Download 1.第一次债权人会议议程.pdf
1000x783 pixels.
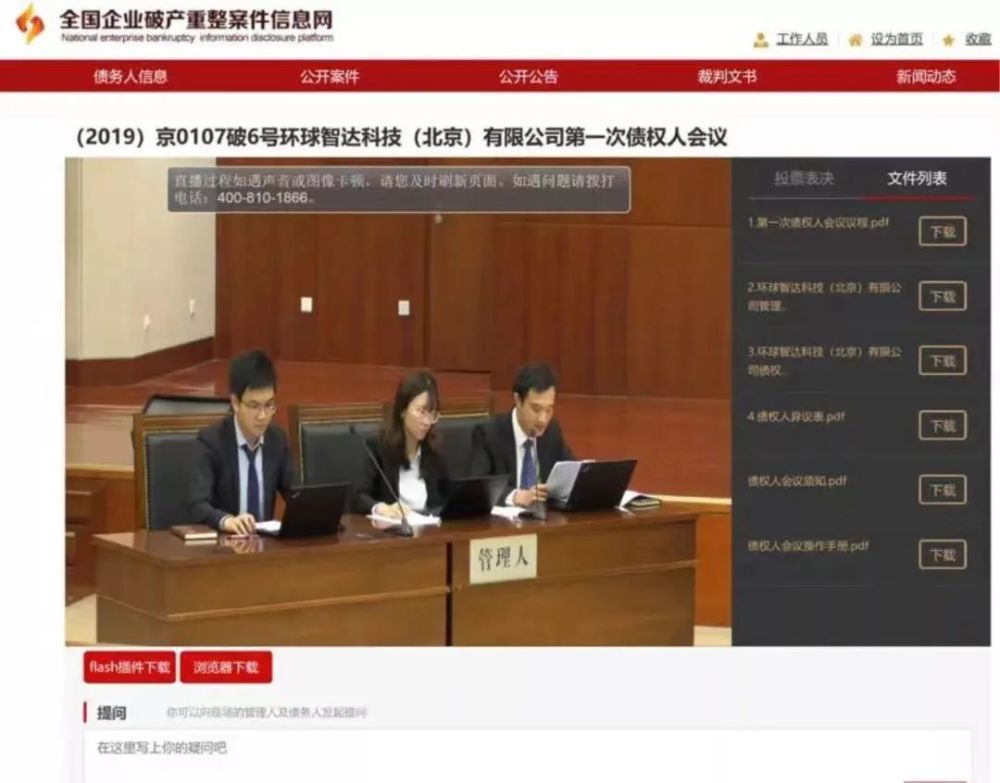coord(942,231)
